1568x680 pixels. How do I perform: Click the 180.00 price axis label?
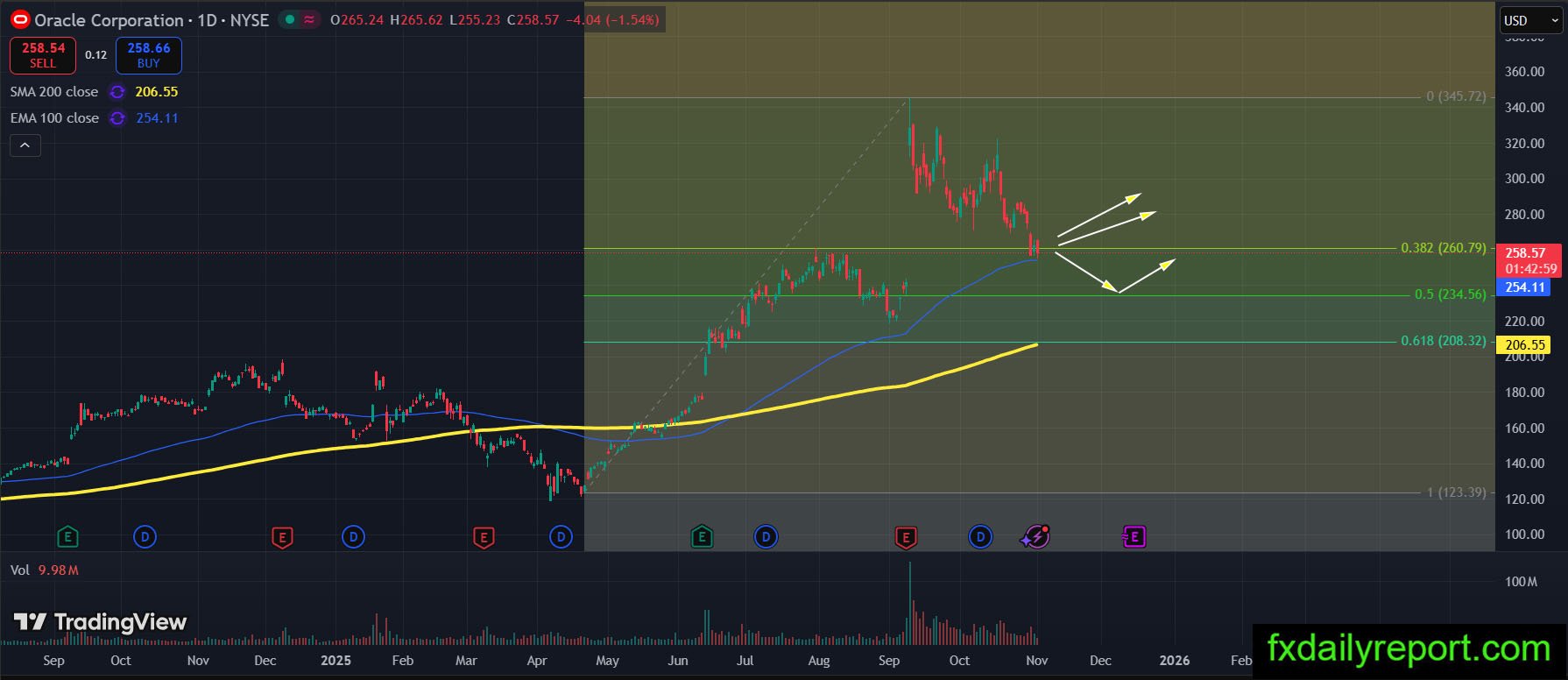click(1524, 393)
